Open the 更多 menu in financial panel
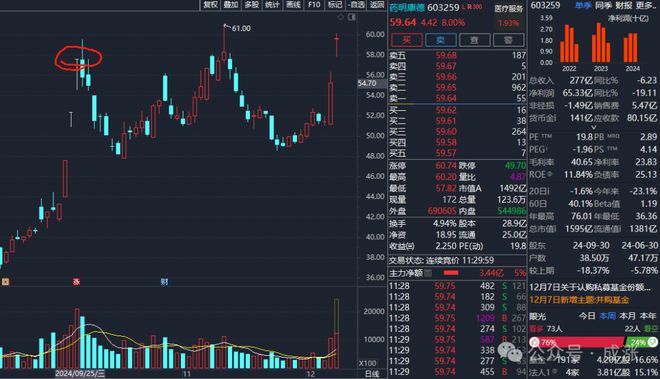The width and height of the screenshot is (660, 379). click(646, 5)
